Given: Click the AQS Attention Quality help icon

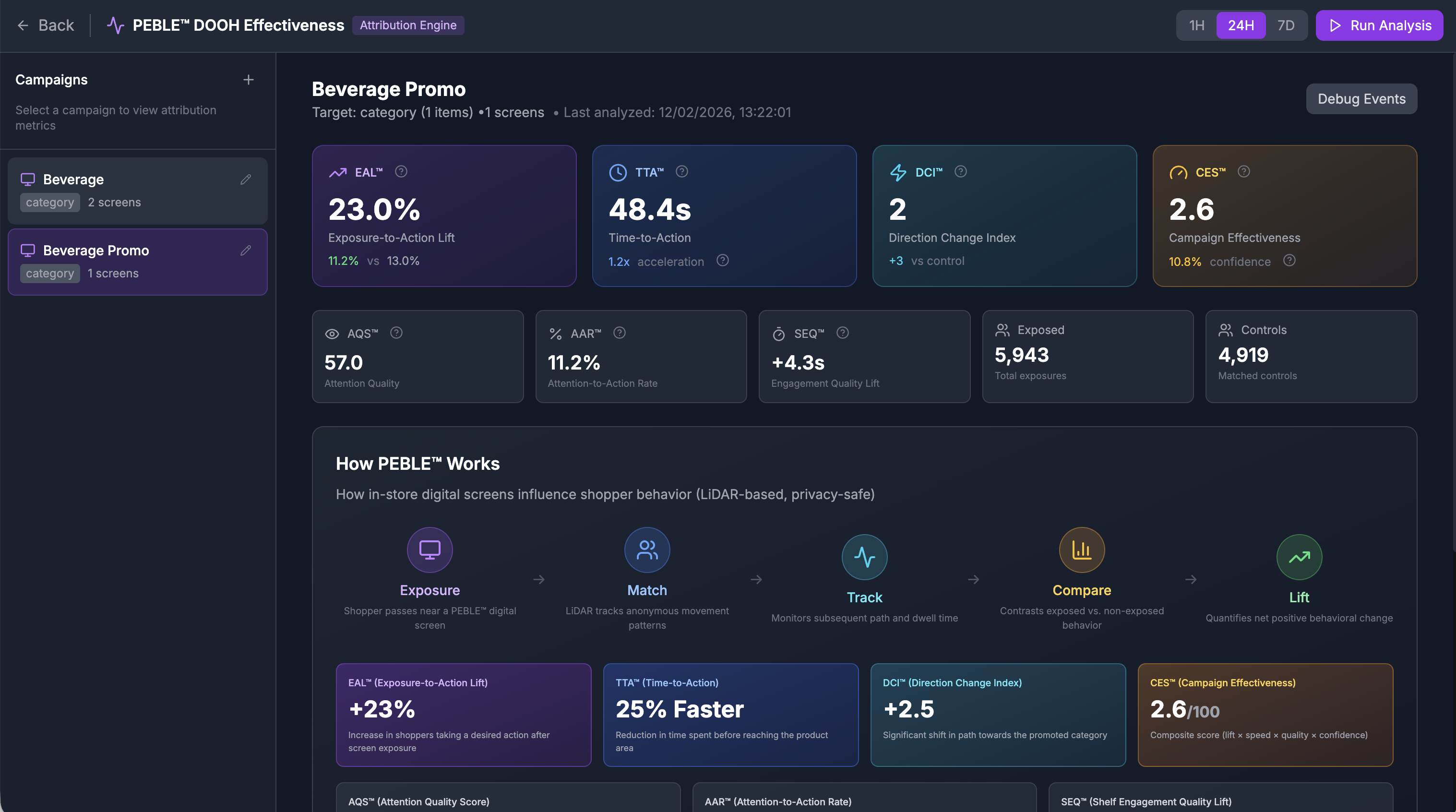Looking at the screenshot, I should tap(395, 334).
